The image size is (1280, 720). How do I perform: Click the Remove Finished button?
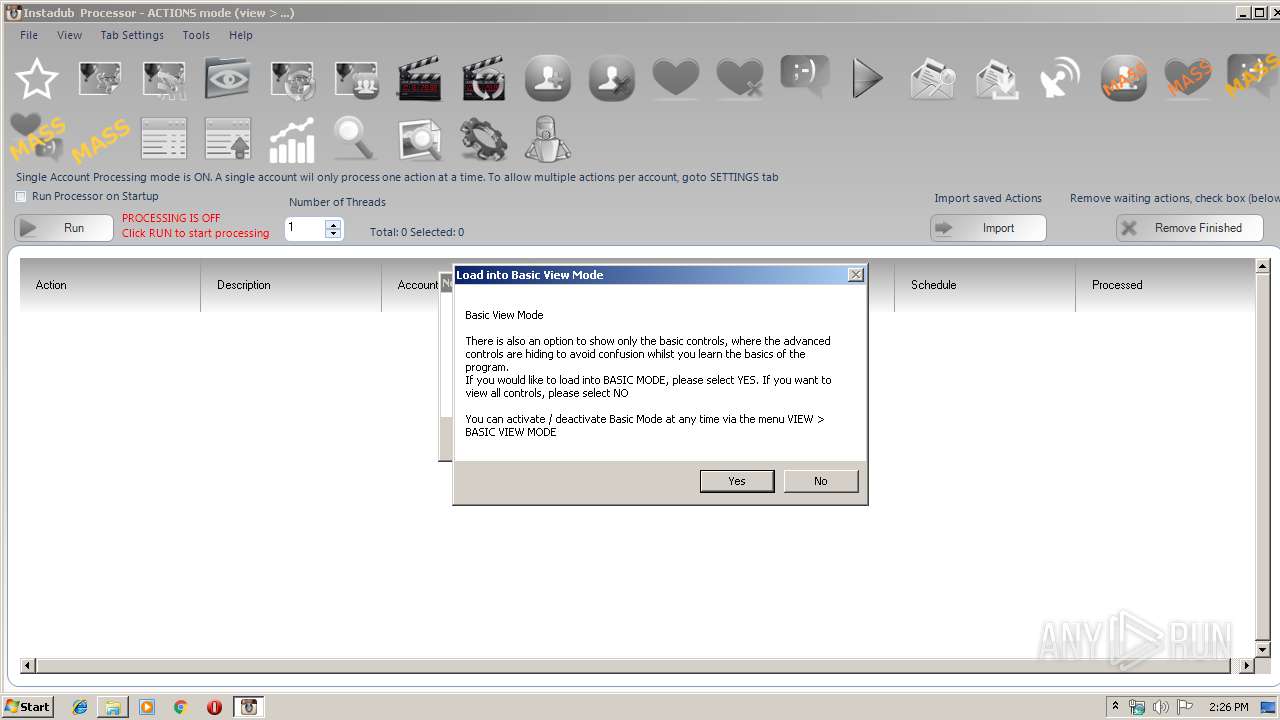[1190, 228]
